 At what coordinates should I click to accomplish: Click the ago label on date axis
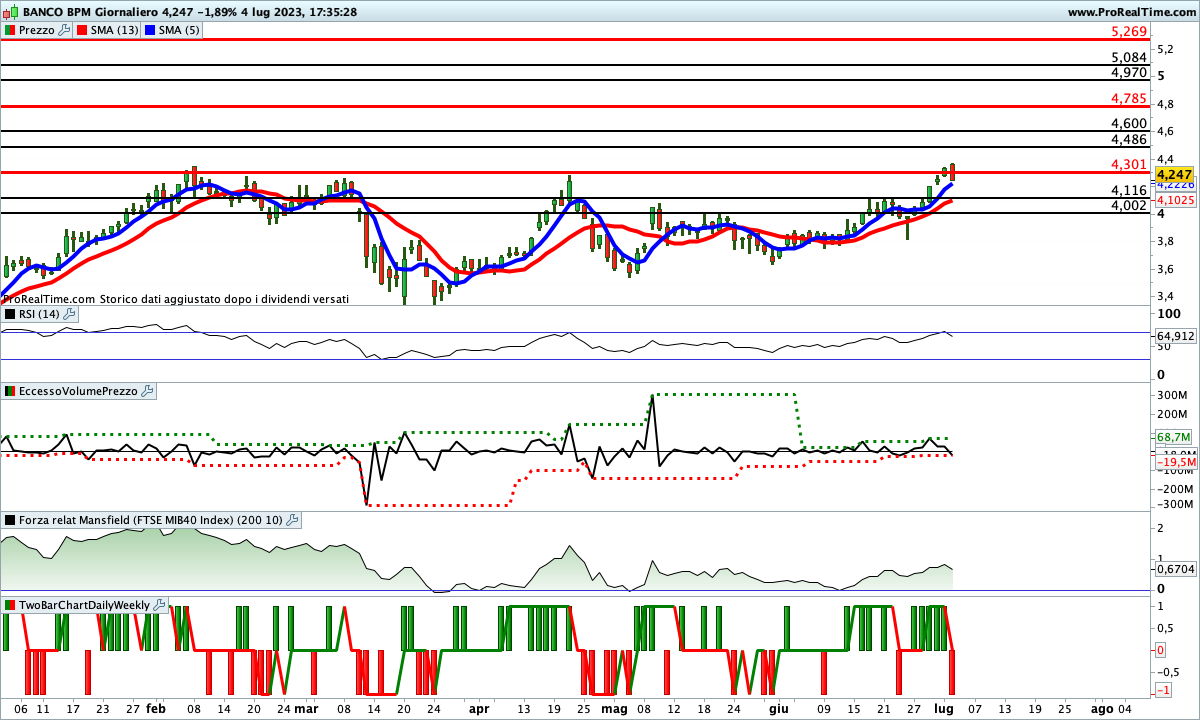[x=1100, y=708]
